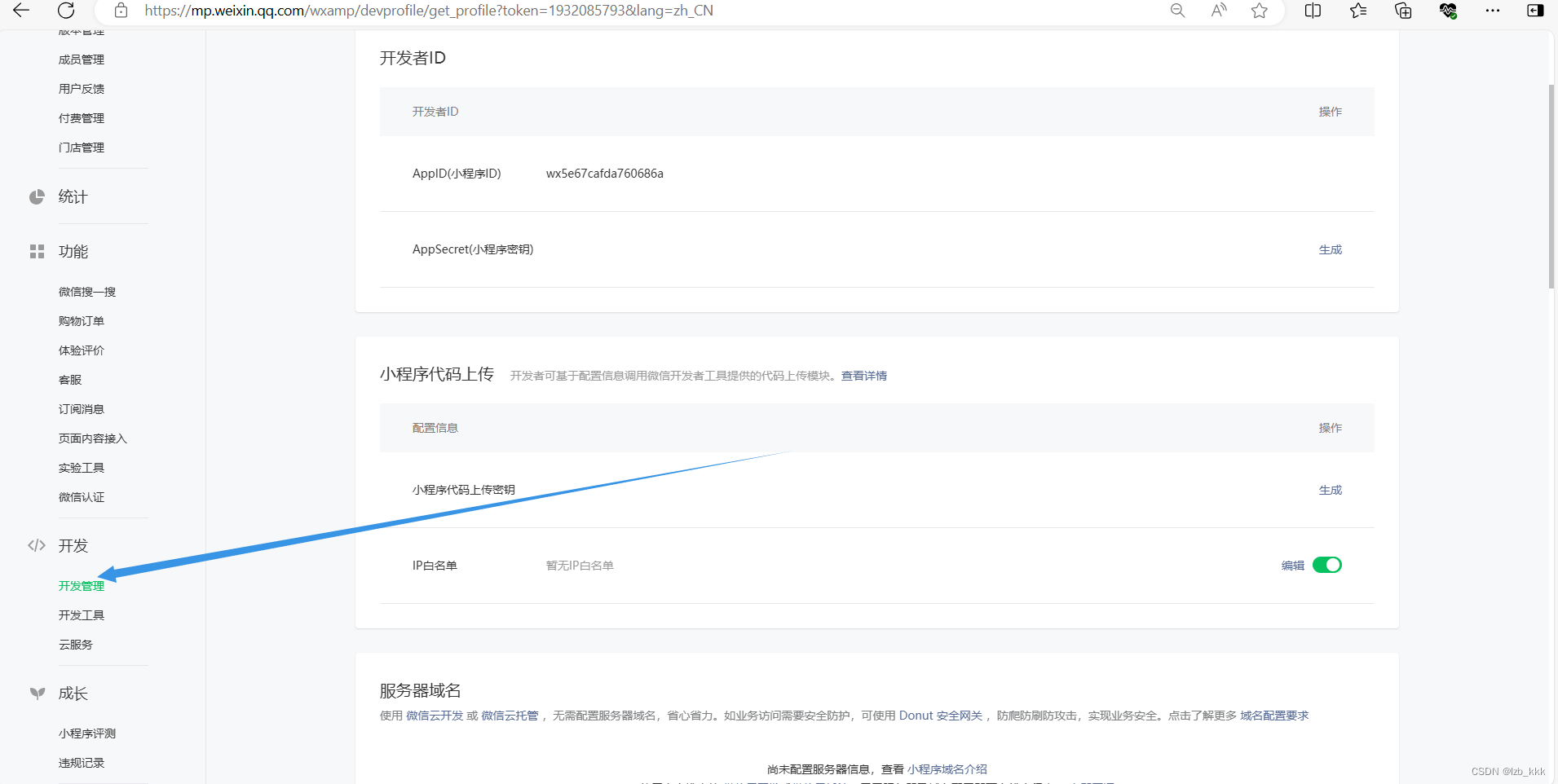Open 违规记录 menu item

82,763
